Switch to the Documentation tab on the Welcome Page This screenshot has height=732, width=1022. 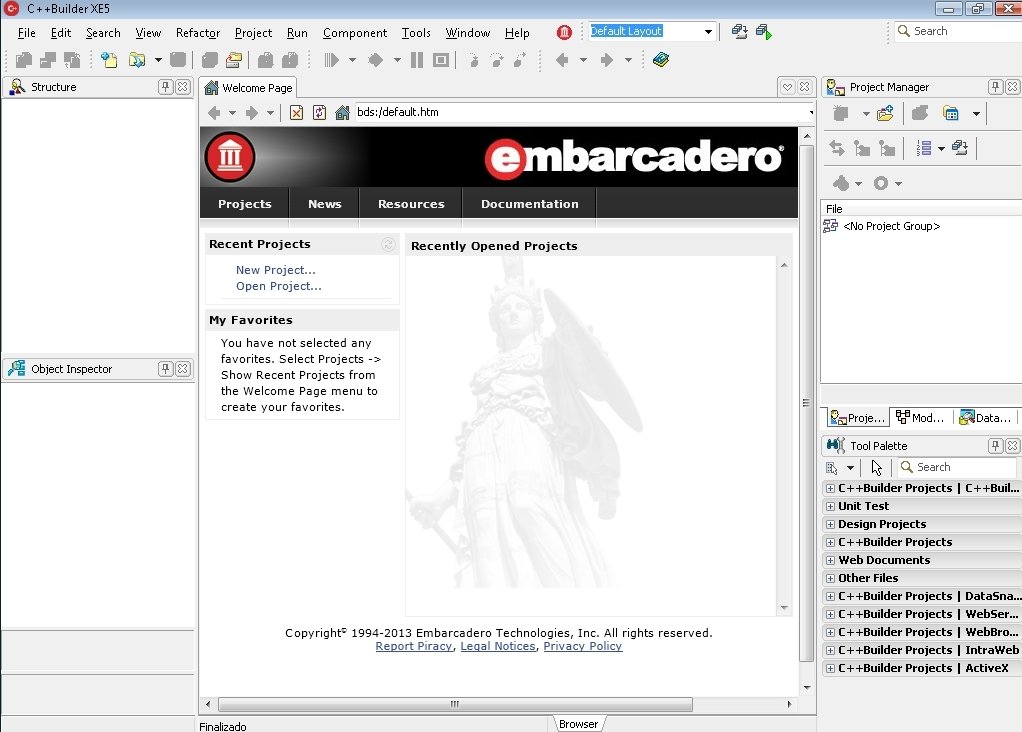coord(529,204)
